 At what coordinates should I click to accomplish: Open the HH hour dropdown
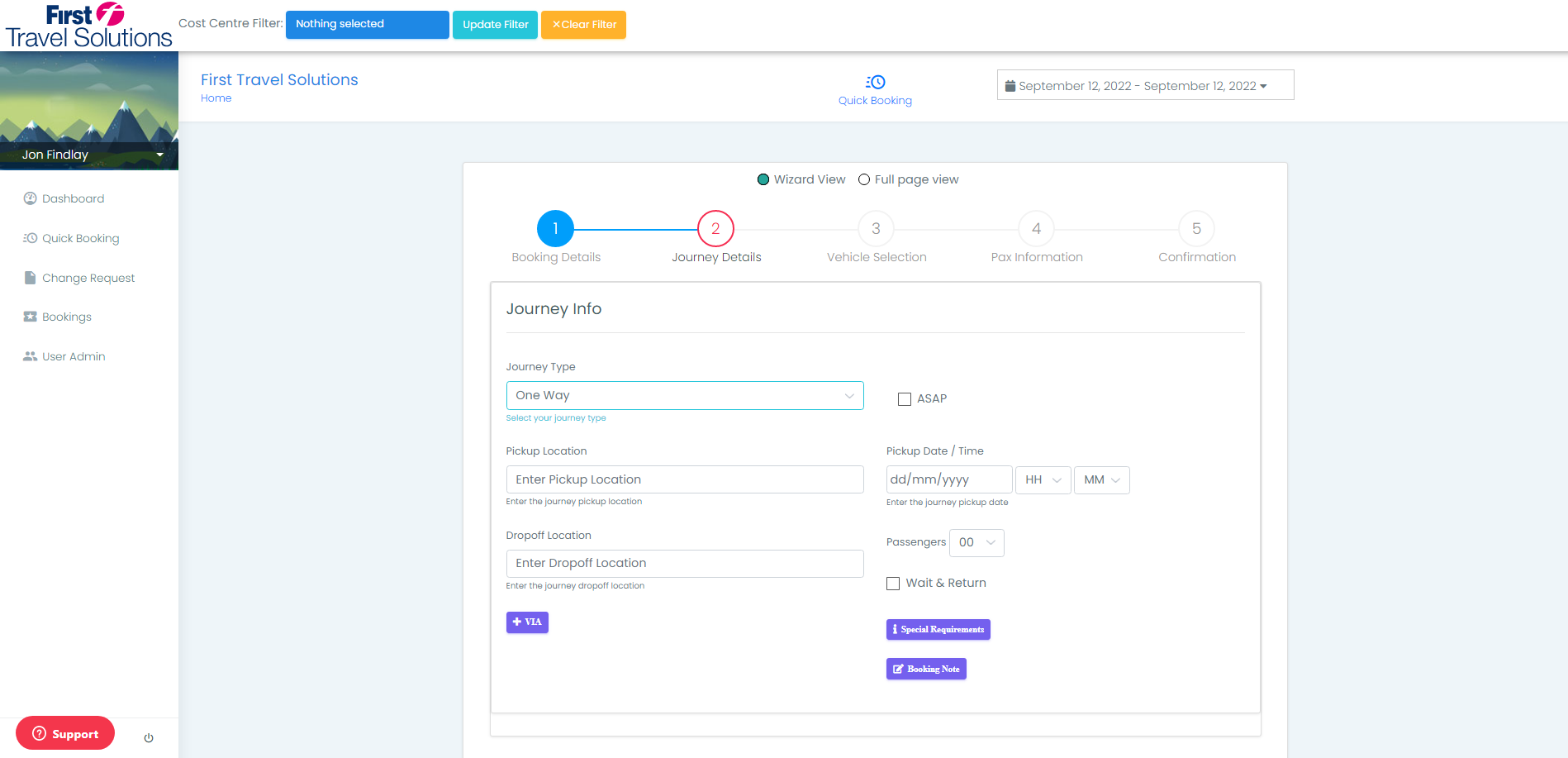pos(1043,480)
